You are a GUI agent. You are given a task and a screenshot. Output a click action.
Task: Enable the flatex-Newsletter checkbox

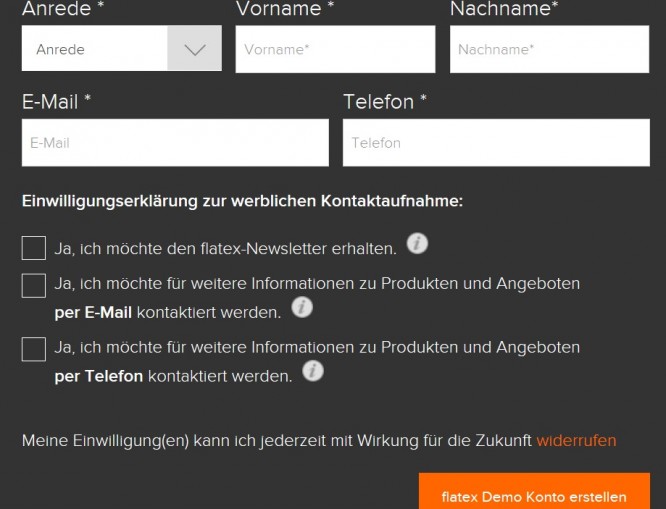[34, 248]
